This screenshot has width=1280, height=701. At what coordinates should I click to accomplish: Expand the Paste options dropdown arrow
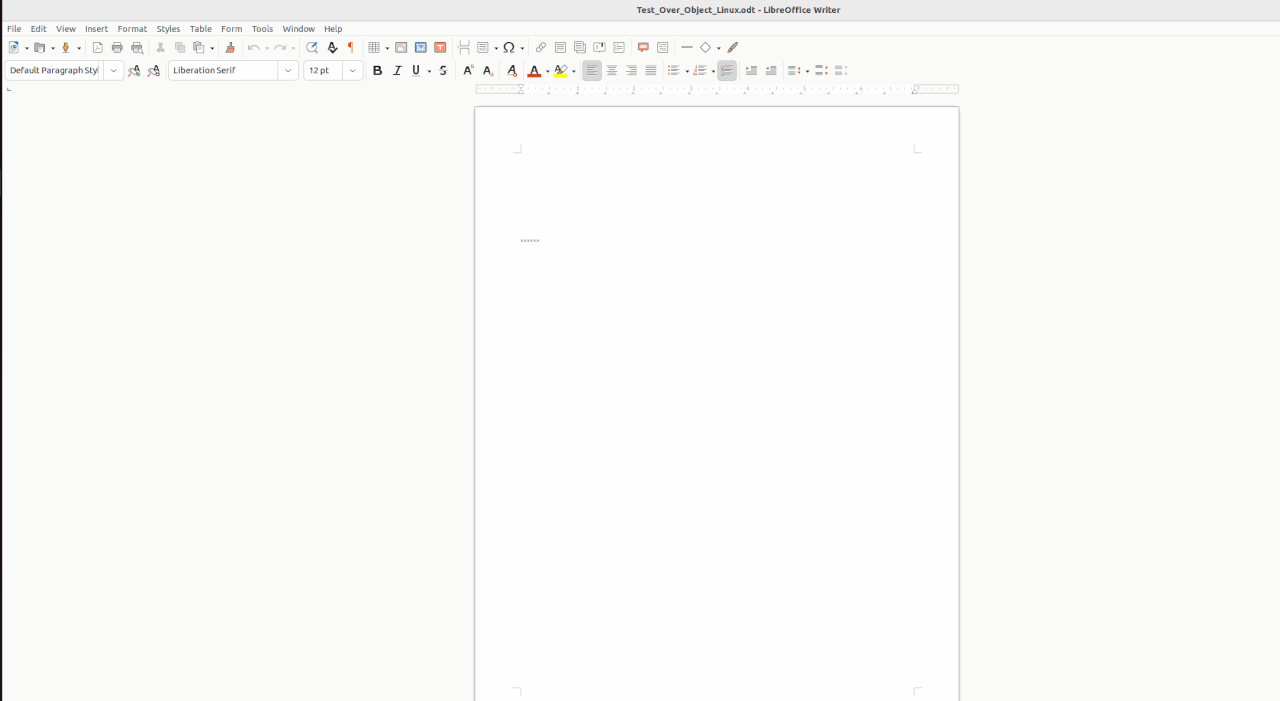tap(213, 48)
